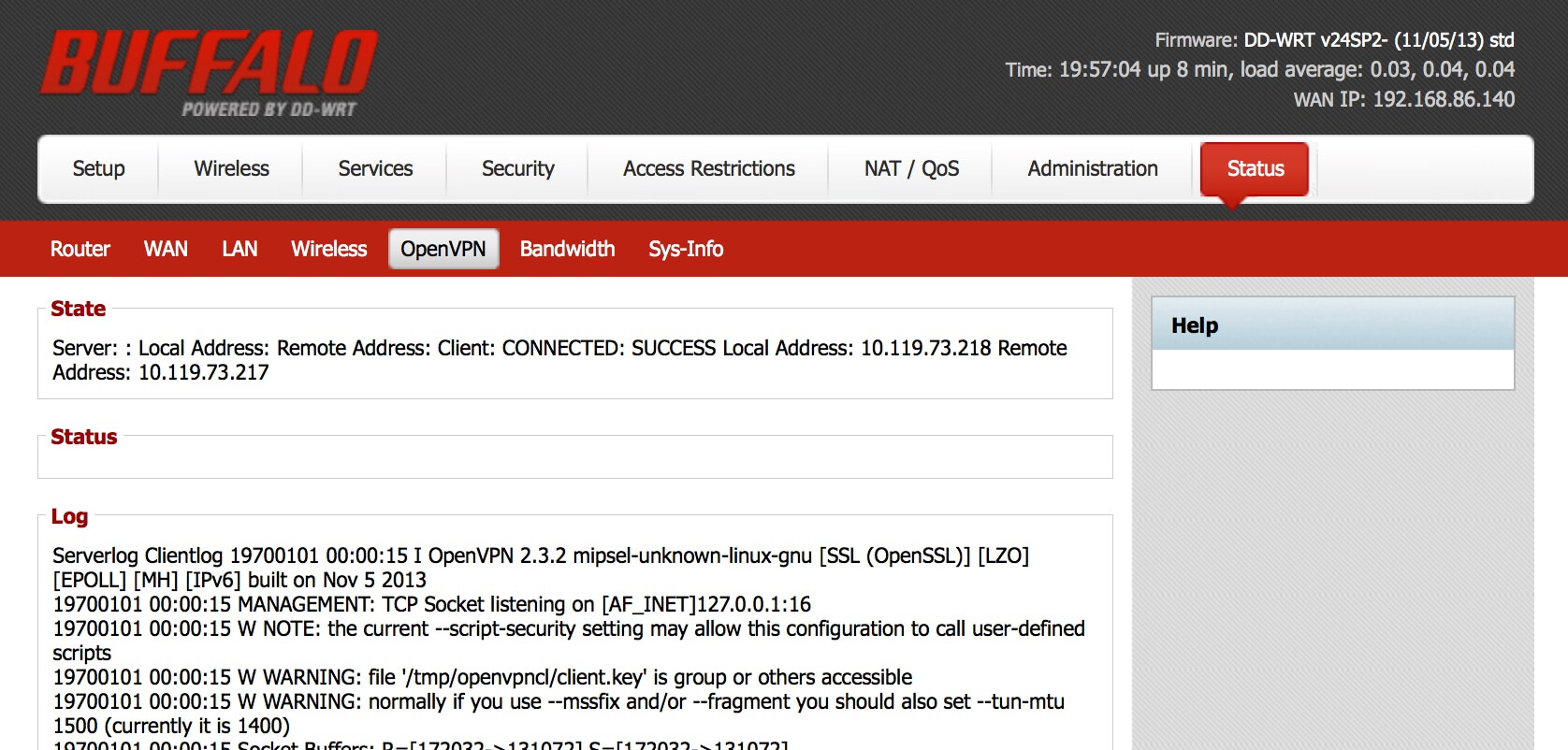
Task: Select the OpenVPN sub-tab
Action: [x=443, y=249]
